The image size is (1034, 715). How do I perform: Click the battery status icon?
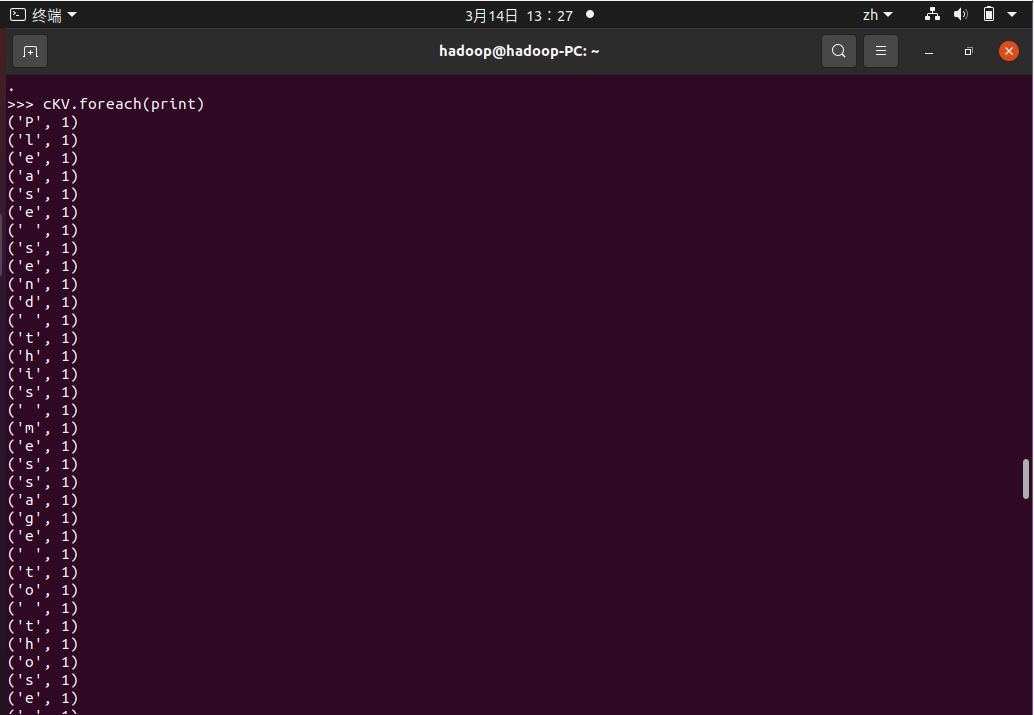(988, 14)
